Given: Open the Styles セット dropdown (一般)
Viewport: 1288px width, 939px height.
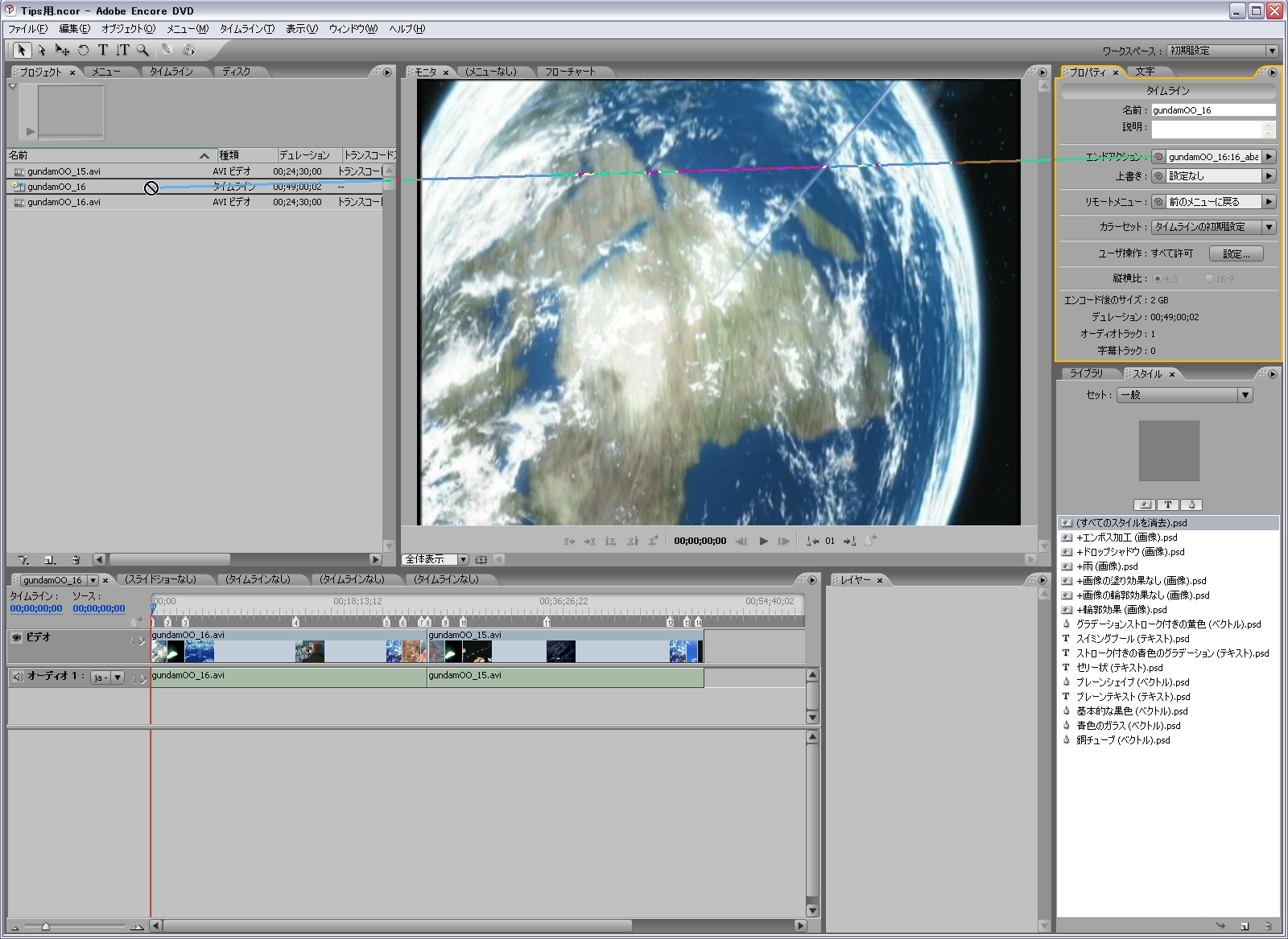Looking at the screenshot, I should [1185, 395].
